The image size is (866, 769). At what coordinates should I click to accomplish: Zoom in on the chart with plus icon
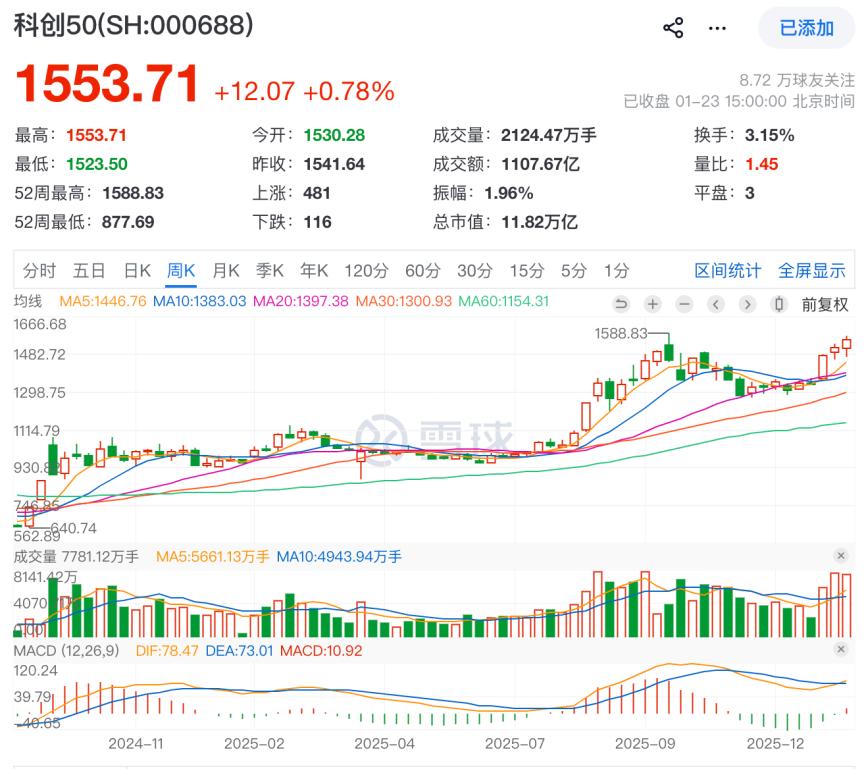pos(652,304)
